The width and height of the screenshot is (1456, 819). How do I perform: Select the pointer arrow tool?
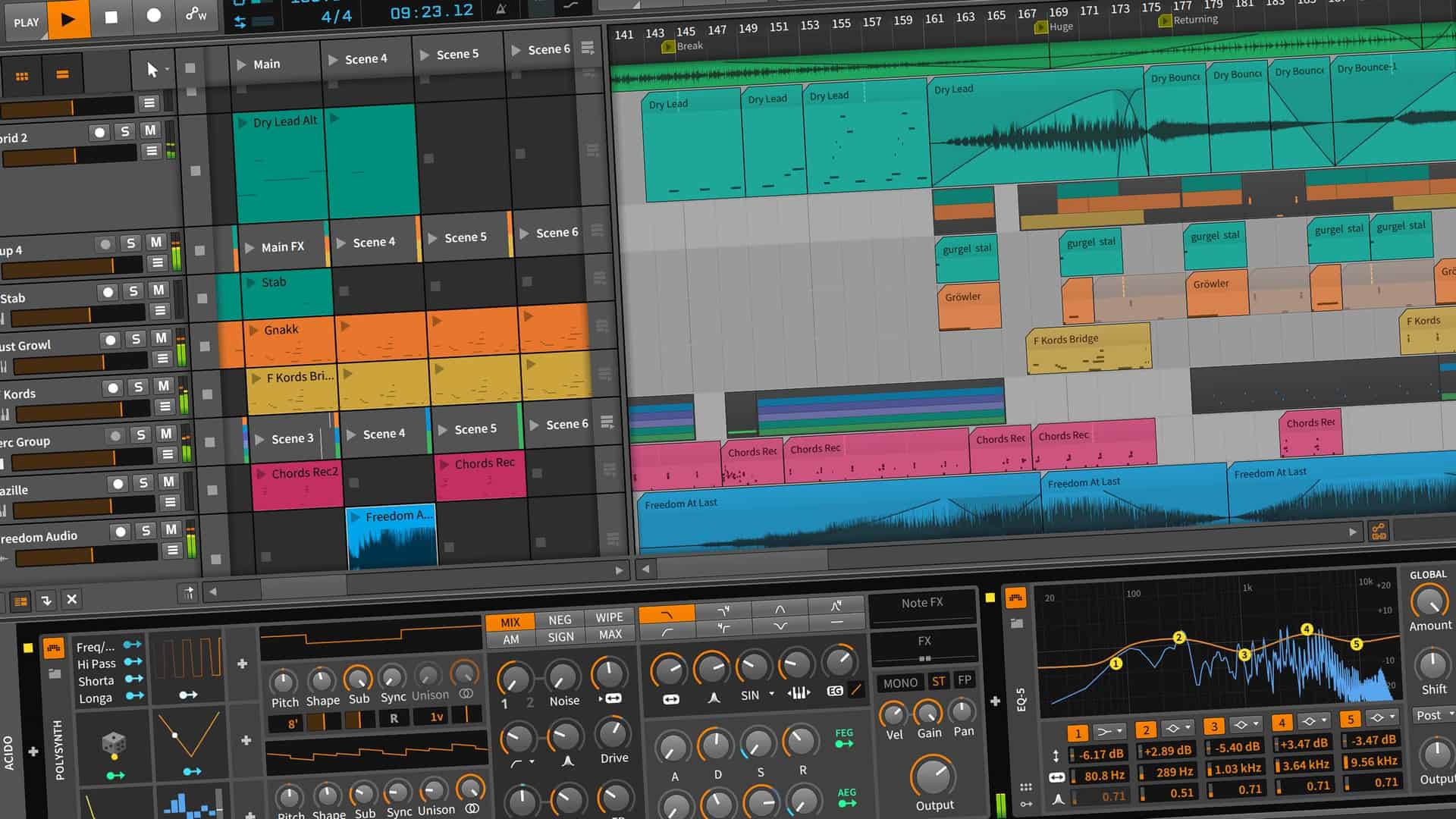point(152,71)
